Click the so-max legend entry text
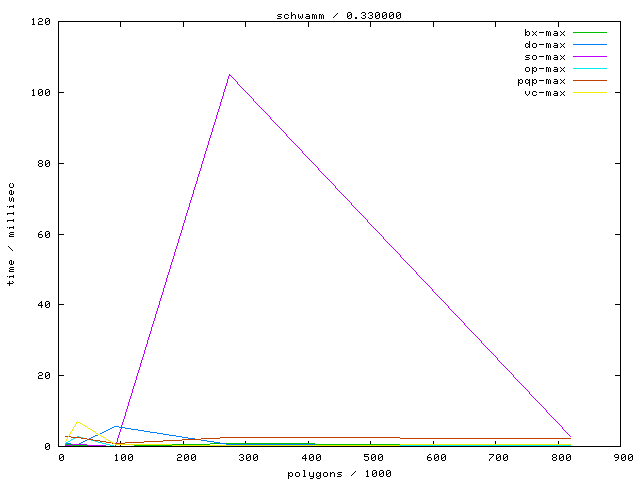640x480 pixels. 545,57
